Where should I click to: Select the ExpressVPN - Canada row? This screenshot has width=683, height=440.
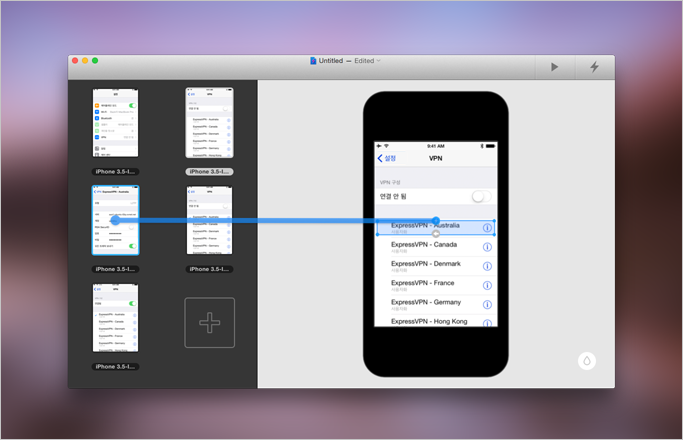pos(436,247)
